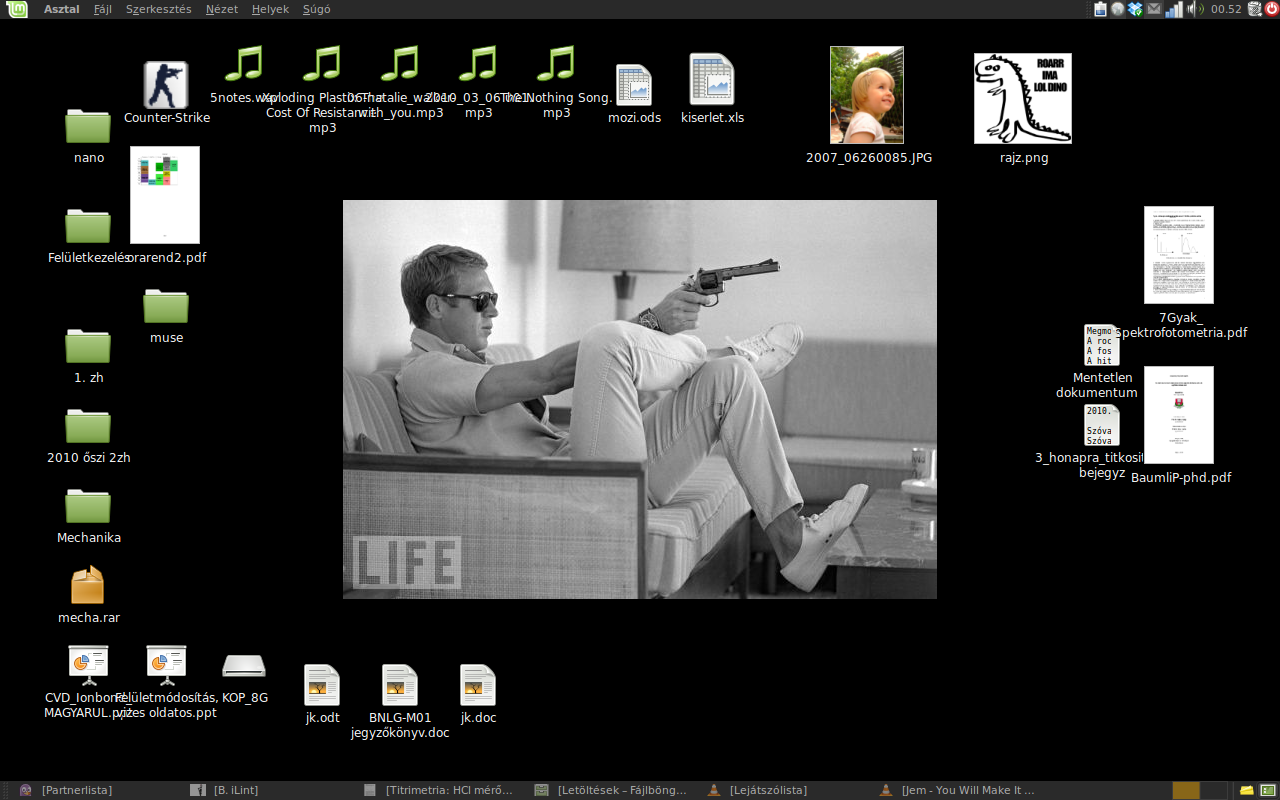
Task: Open the Linux Mint logo menu
Action: (x=18, y=9)
